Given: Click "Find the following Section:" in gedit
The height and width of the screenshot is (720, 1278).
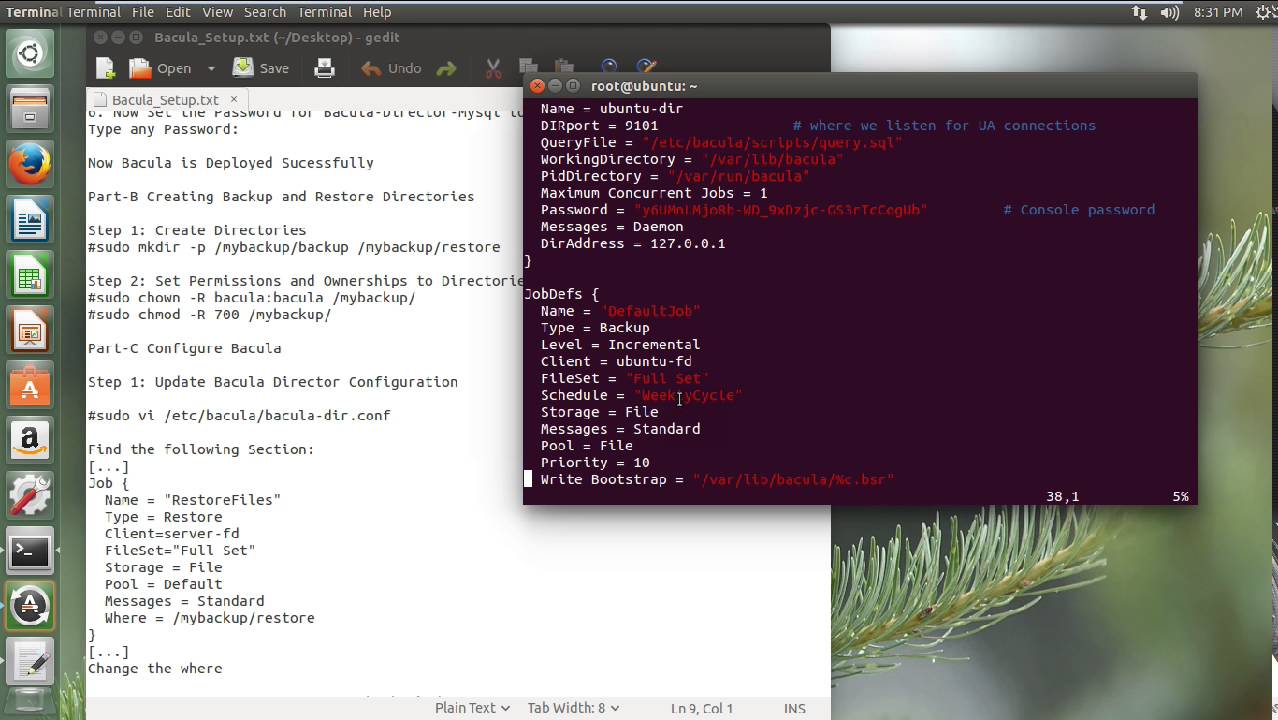Looking at the screenshot, I should coord(201,449).
